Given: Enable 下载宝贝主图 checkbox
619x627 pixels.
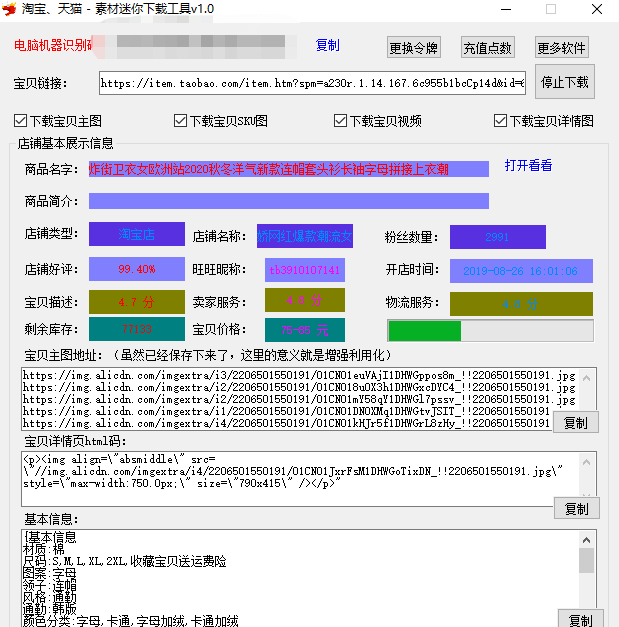Looking at the screenshot, I should (x=21, y=121).
